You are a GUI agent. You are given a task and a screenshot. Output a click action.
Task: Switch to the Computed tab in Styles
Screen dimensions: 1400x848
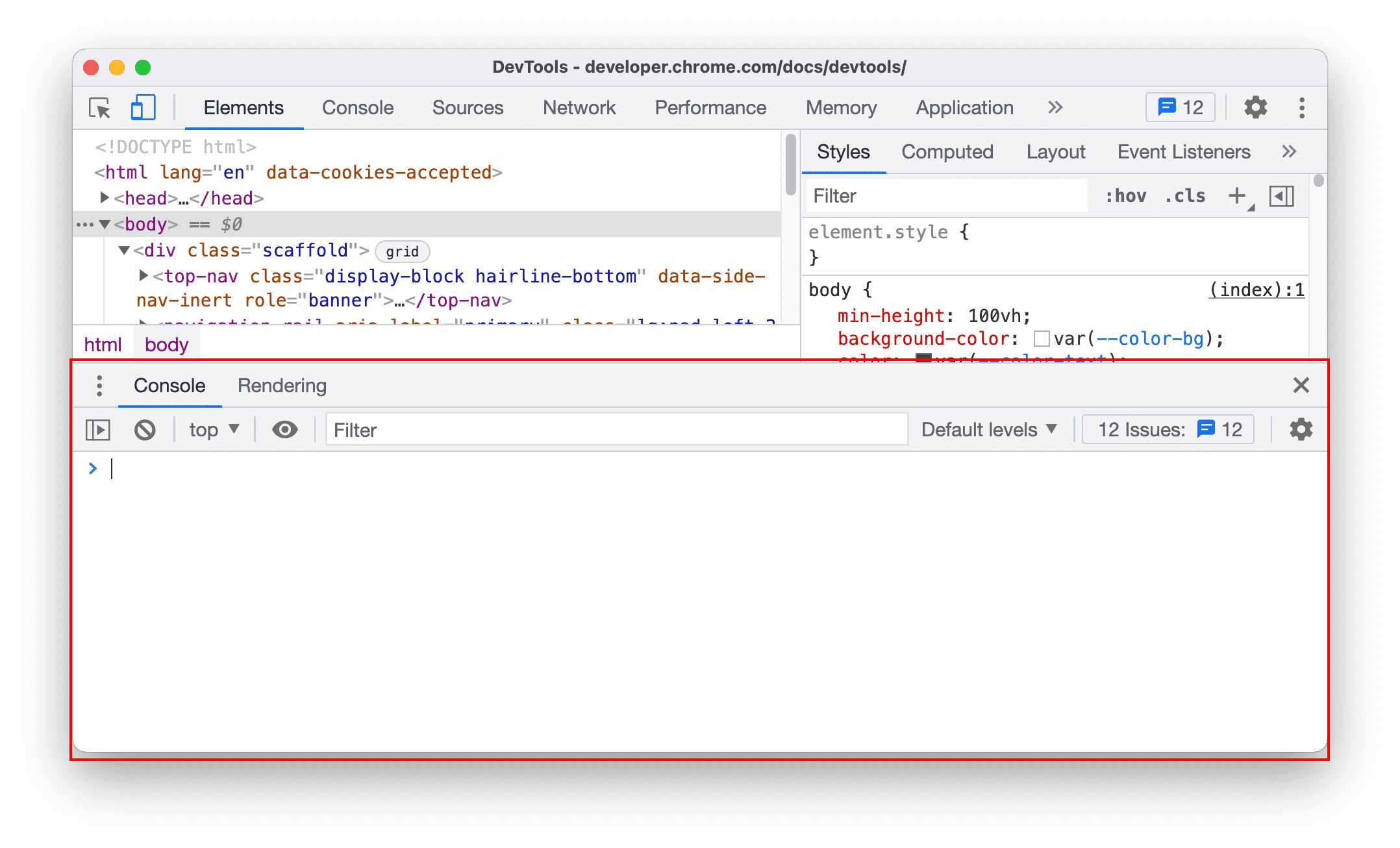[947, 152]
